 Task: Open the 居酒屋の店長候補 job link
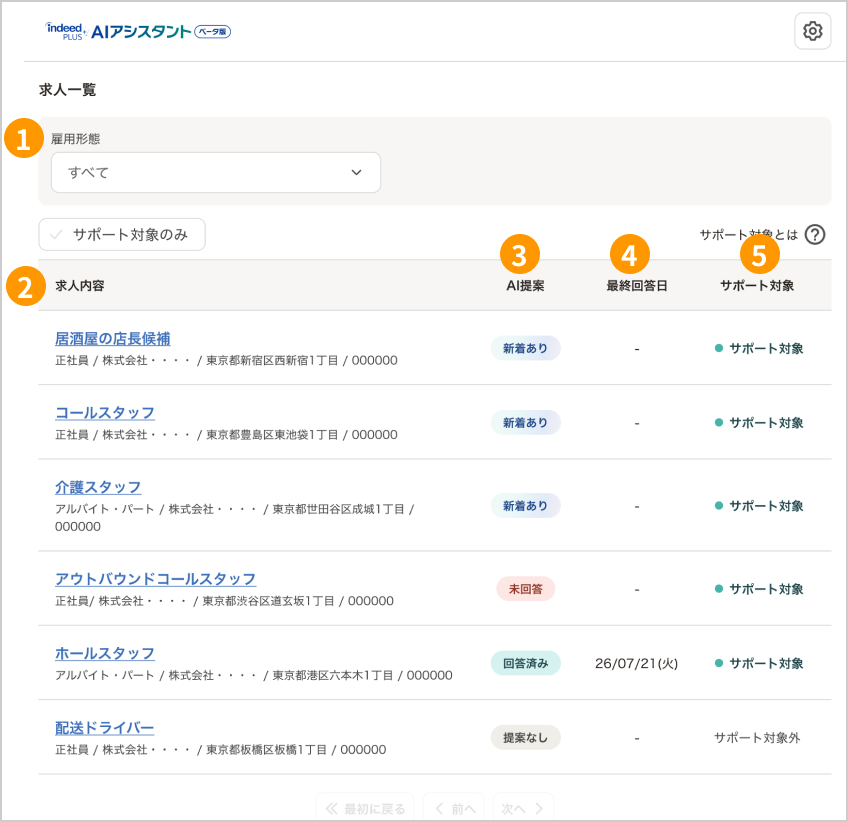[112, 339]
